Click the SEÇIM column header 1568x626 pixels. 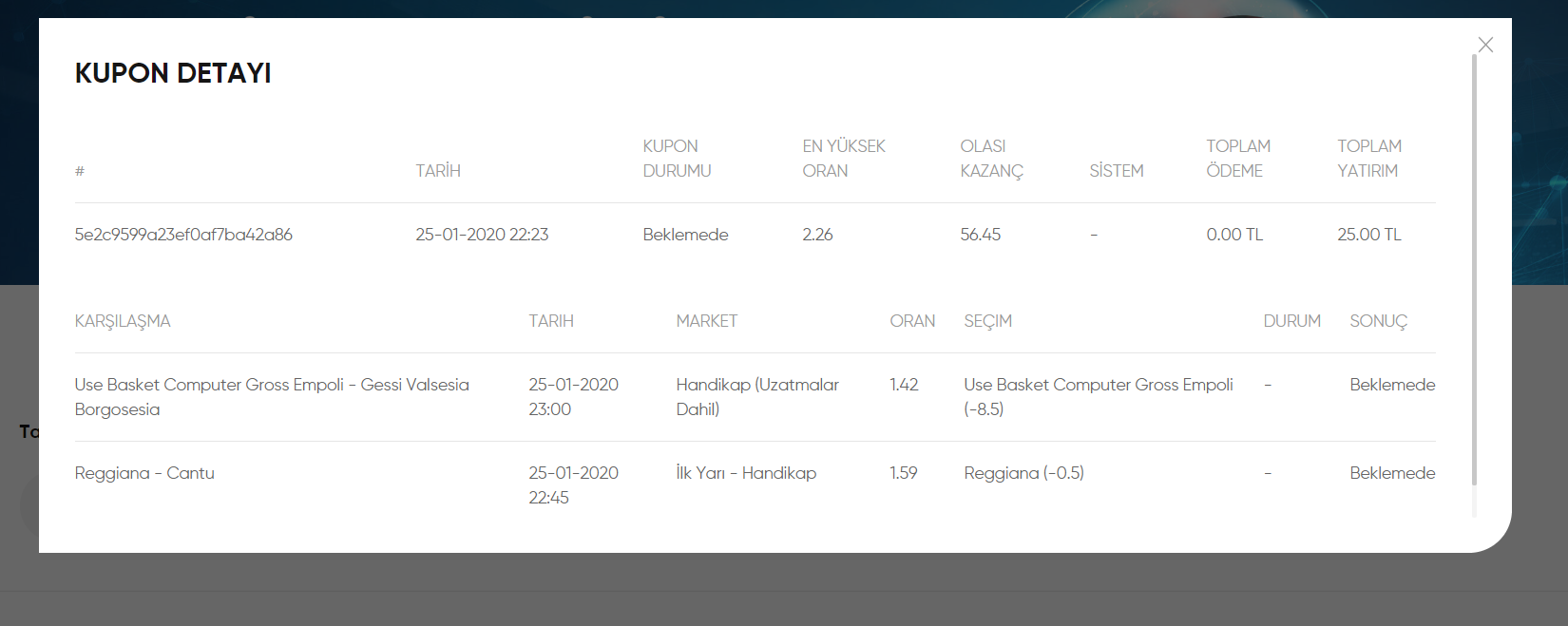[987, 321]
